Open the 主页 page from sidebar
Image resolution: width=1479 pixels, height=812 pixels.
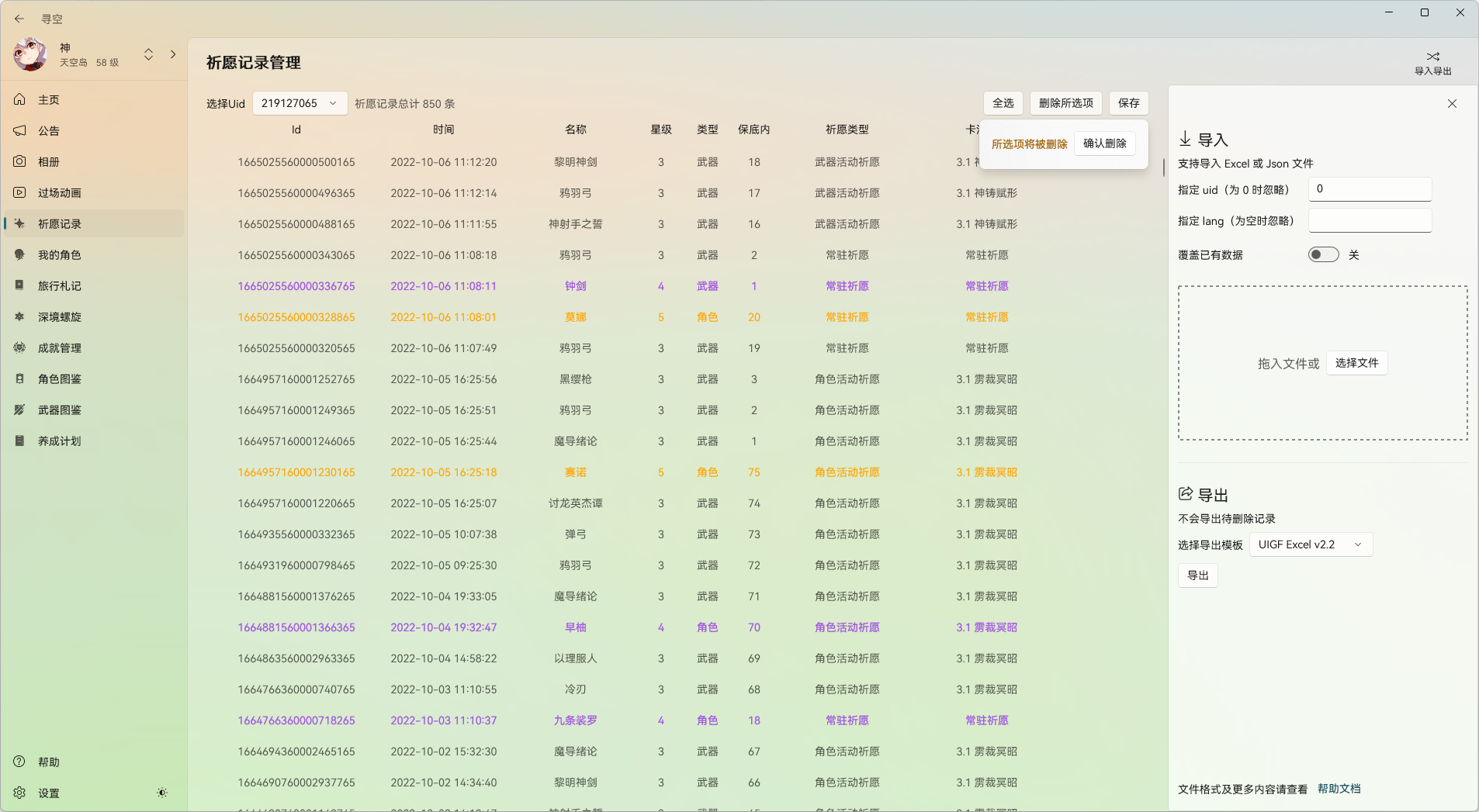[x=48, y=99]
